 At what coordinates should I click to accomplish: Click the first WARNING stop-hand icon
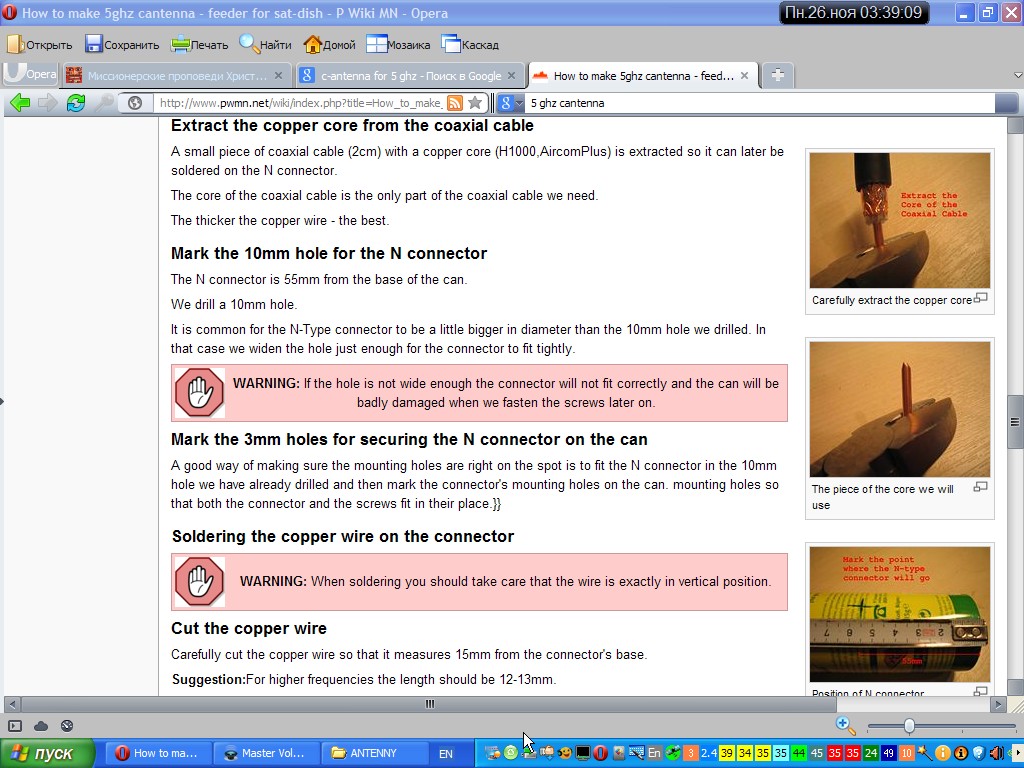[199, 392]
